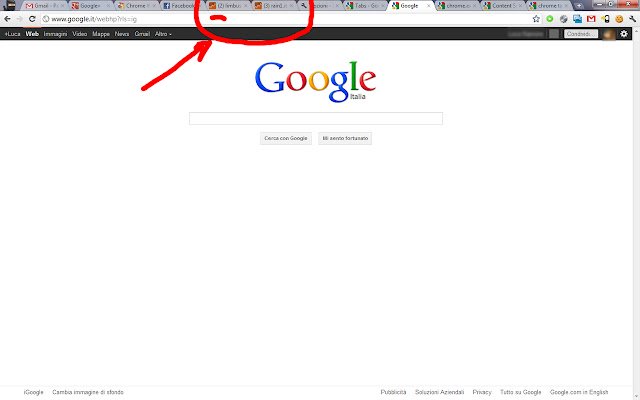The height and width of the screenshot is (400, 640).
Task: Reload the current page
Action: point(32,19)
